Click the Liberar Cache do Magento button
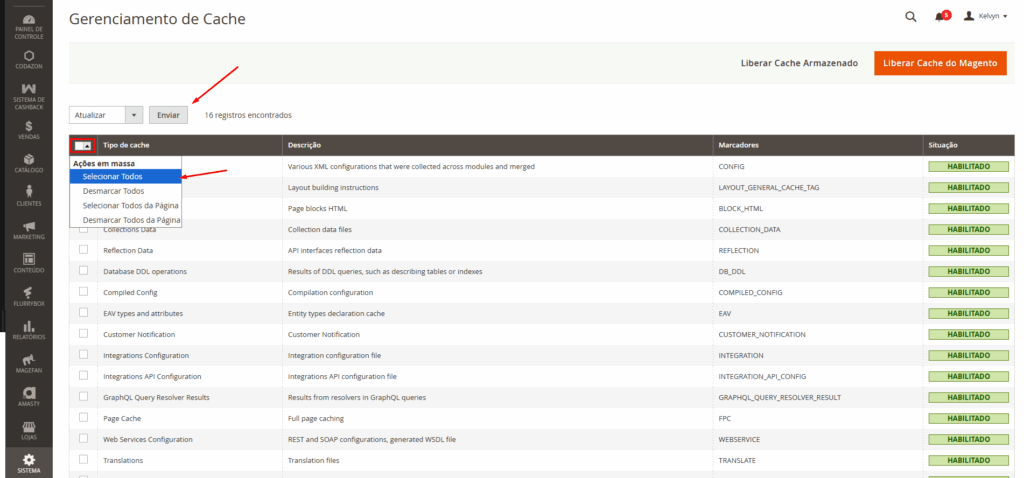This screenshot has height=478, width=1024. pyautogui.click(x=939, y=63)
